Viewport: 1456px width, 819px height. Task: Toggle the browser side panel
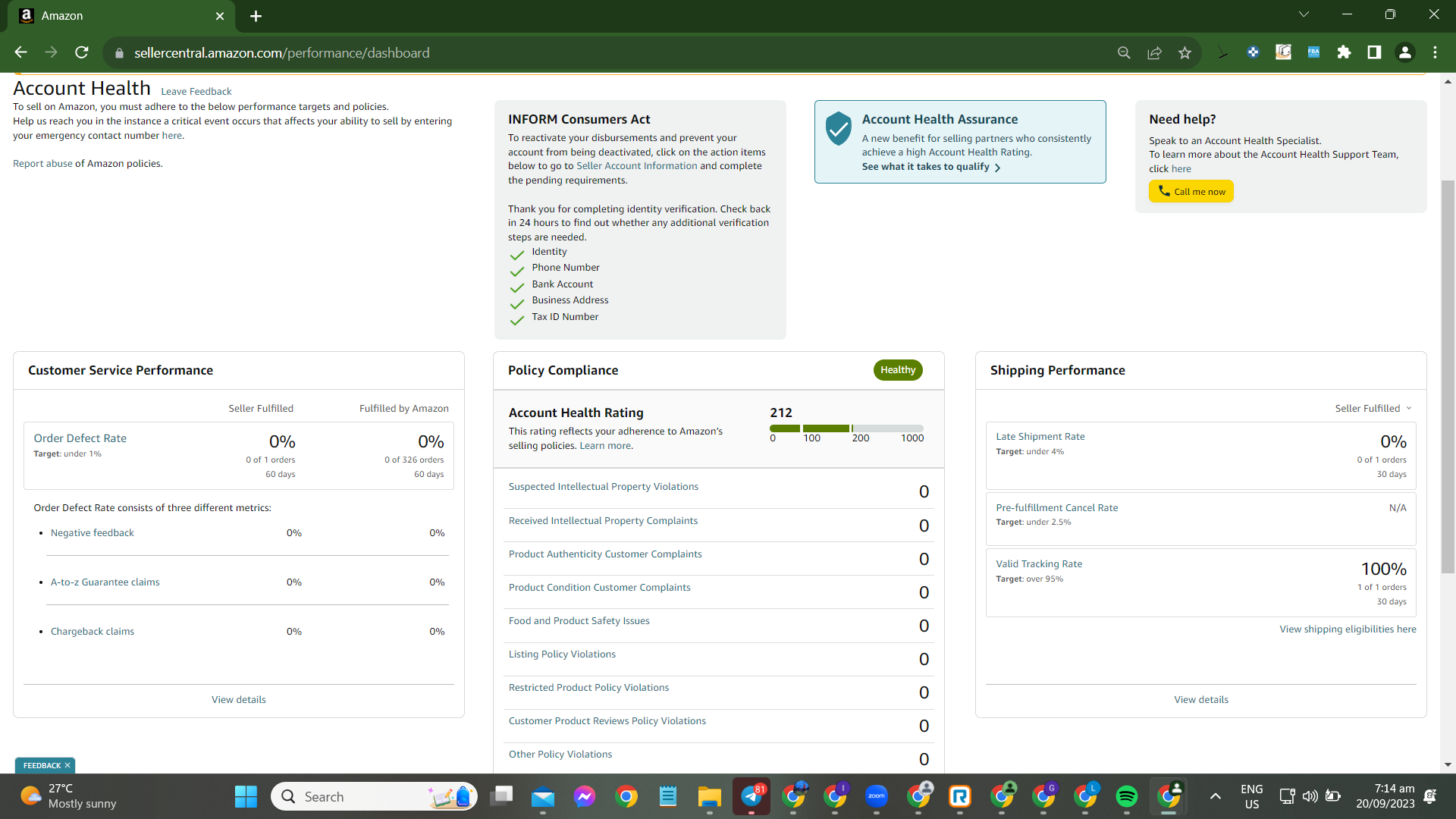coord(1374,52)
